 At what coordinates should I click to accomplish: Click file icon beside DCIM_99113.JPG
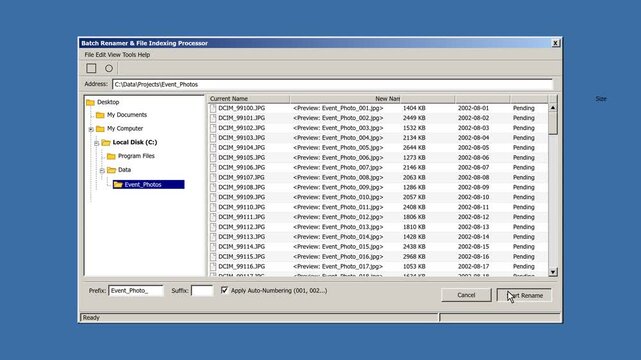pos(213,237)
